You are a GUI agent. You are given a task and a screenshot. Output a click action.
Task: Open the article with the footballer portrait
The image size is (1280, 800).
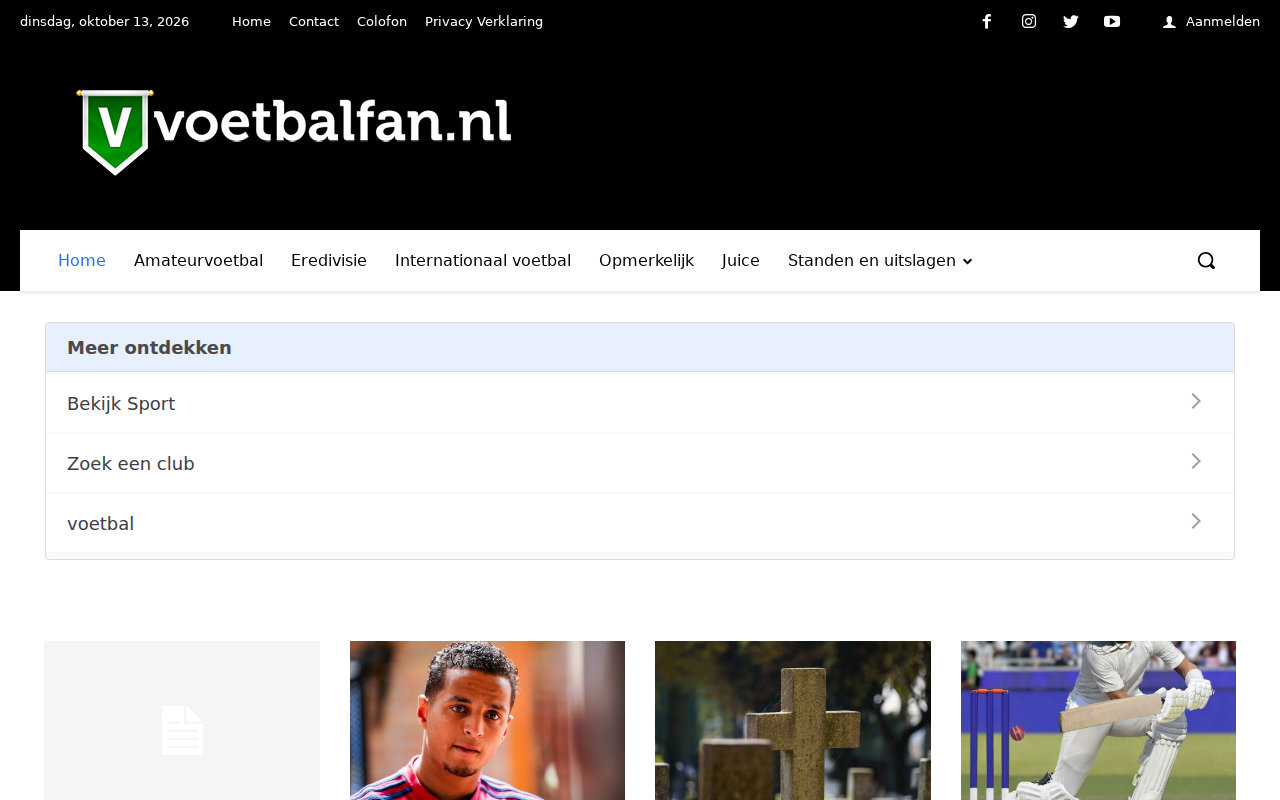[x=487, y=721]
